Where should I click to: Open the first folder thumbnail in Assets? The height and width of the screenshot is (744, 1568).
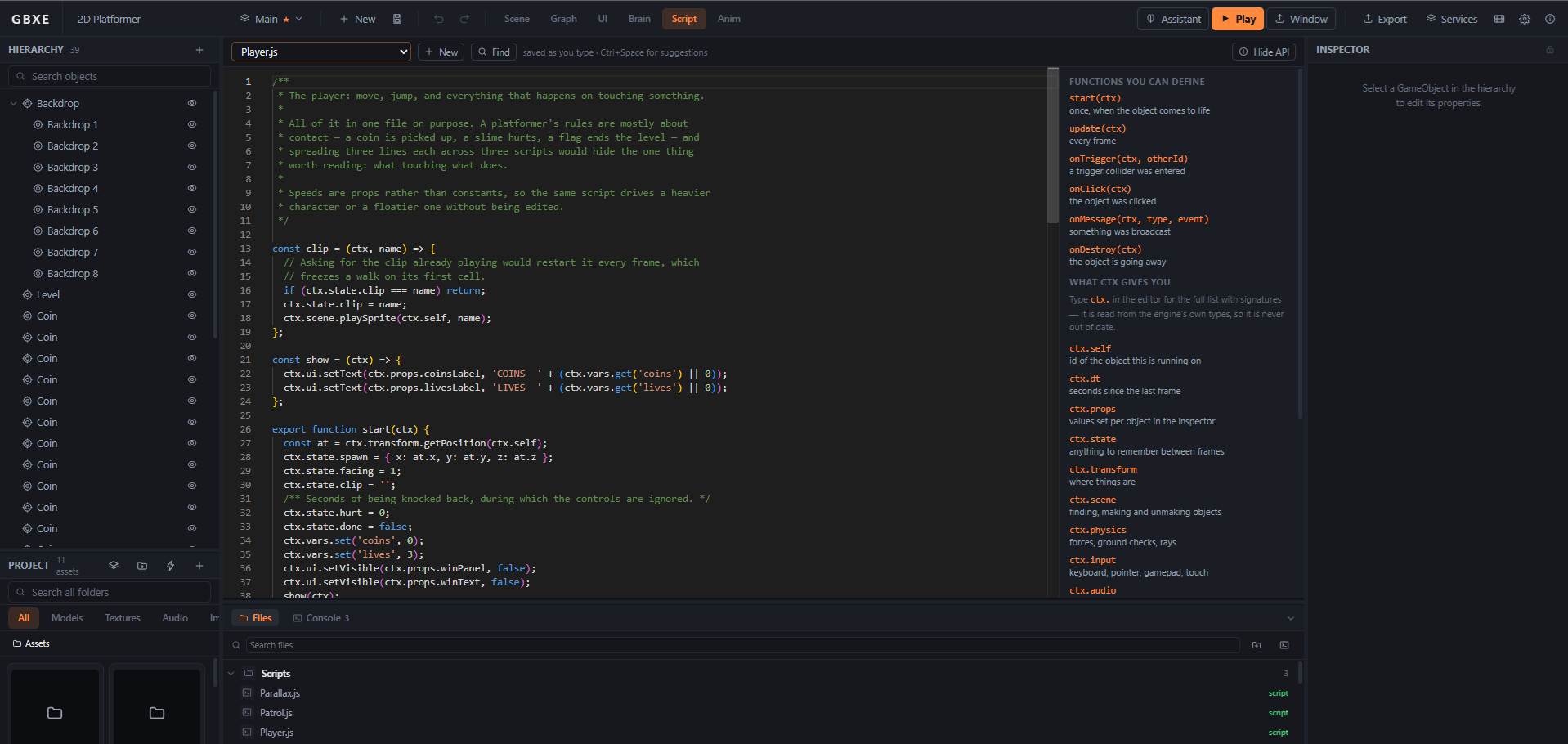click(55, 708)
